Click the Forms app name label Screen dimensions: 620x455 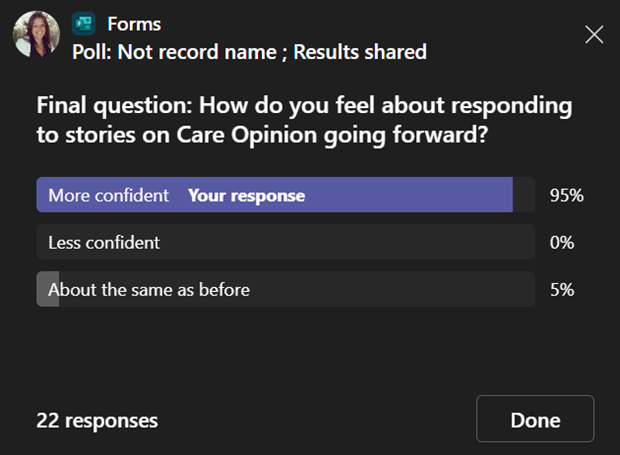tap(134, 24)
